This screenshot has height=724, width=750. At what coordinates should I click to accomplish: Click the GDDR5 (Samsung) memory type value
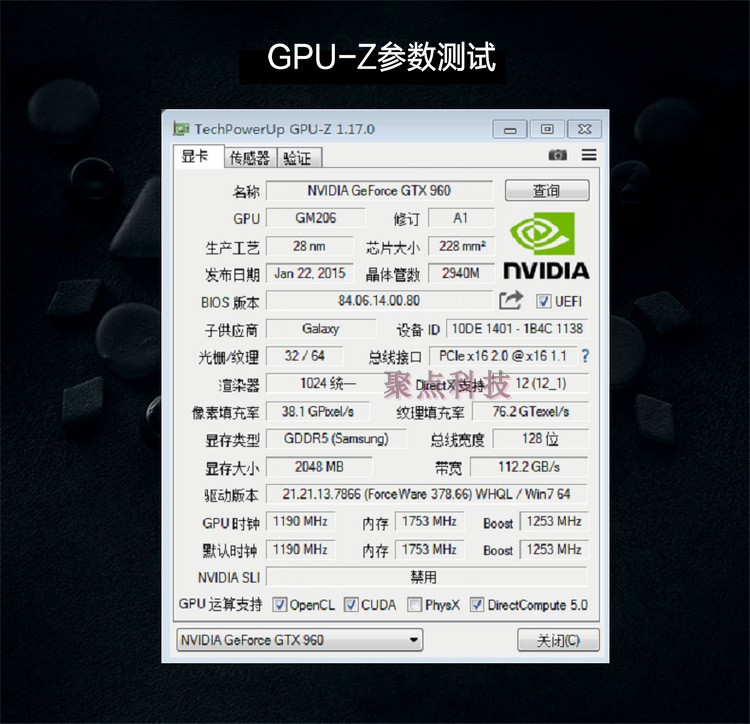[336, 439]
